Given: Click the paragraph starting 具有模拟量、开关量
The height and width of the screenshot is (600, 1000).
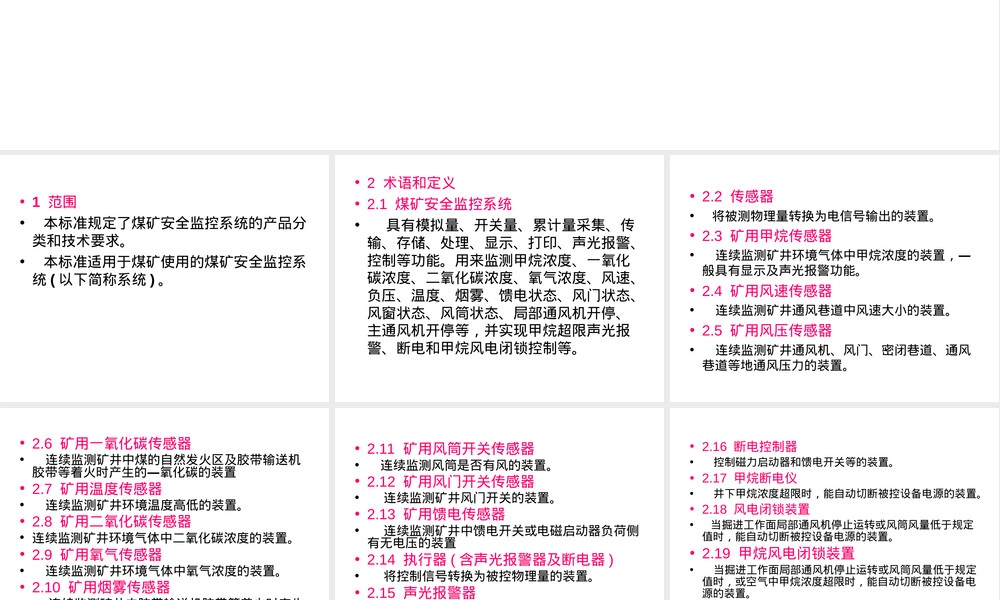Looking at the screenshot, I should click(x=501, y=286).
